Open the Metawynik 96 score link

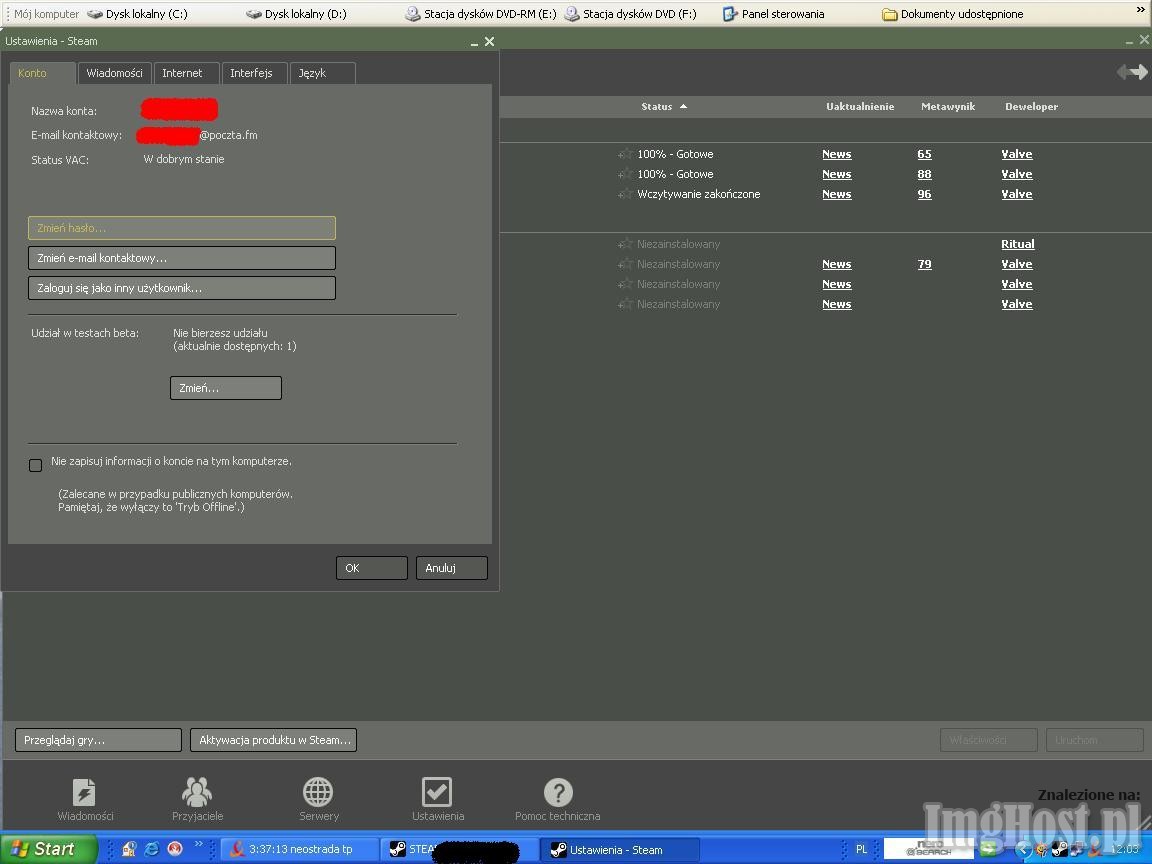924,194
